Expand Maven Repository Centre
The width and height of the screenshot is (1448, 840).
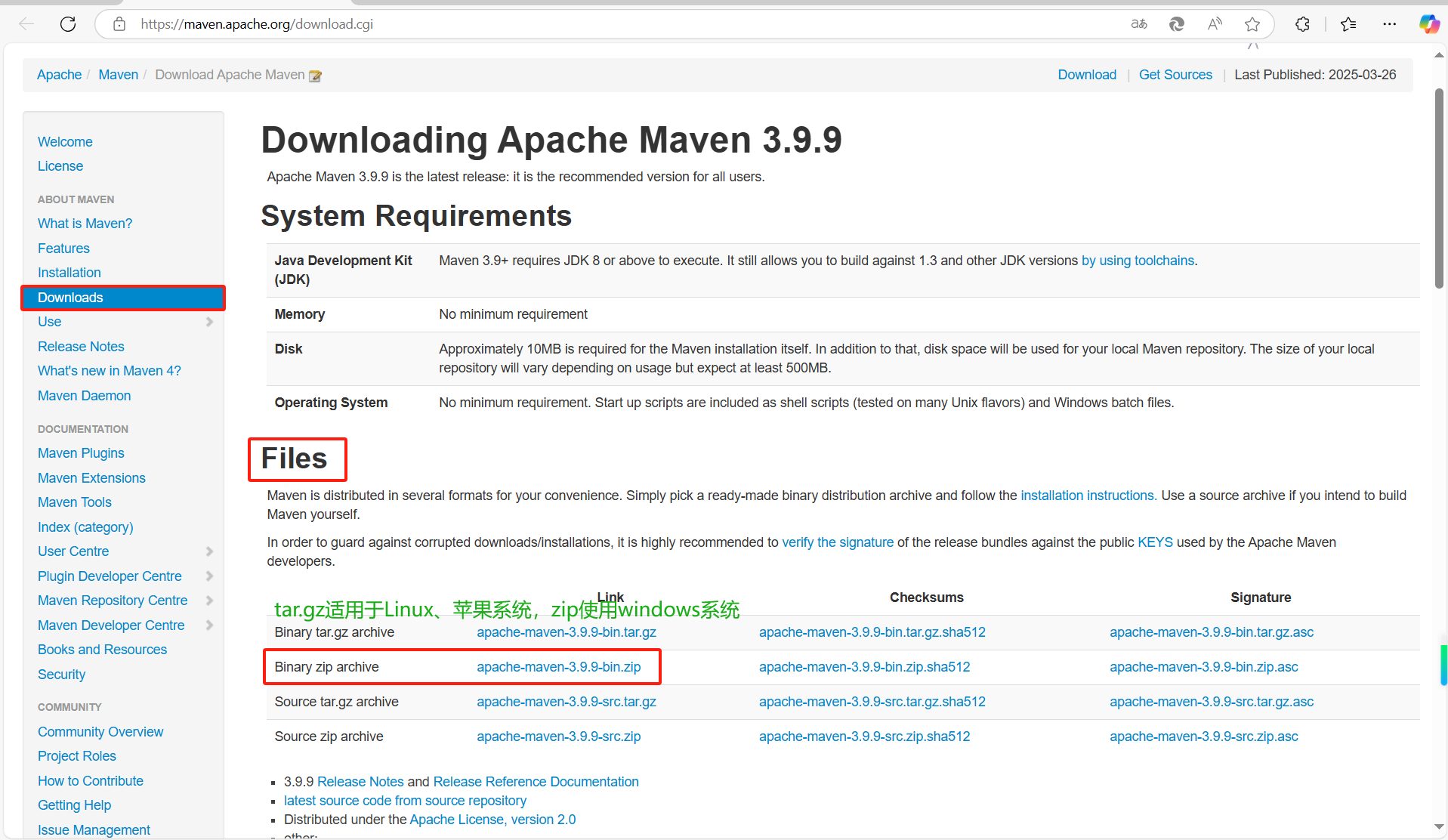210,601
